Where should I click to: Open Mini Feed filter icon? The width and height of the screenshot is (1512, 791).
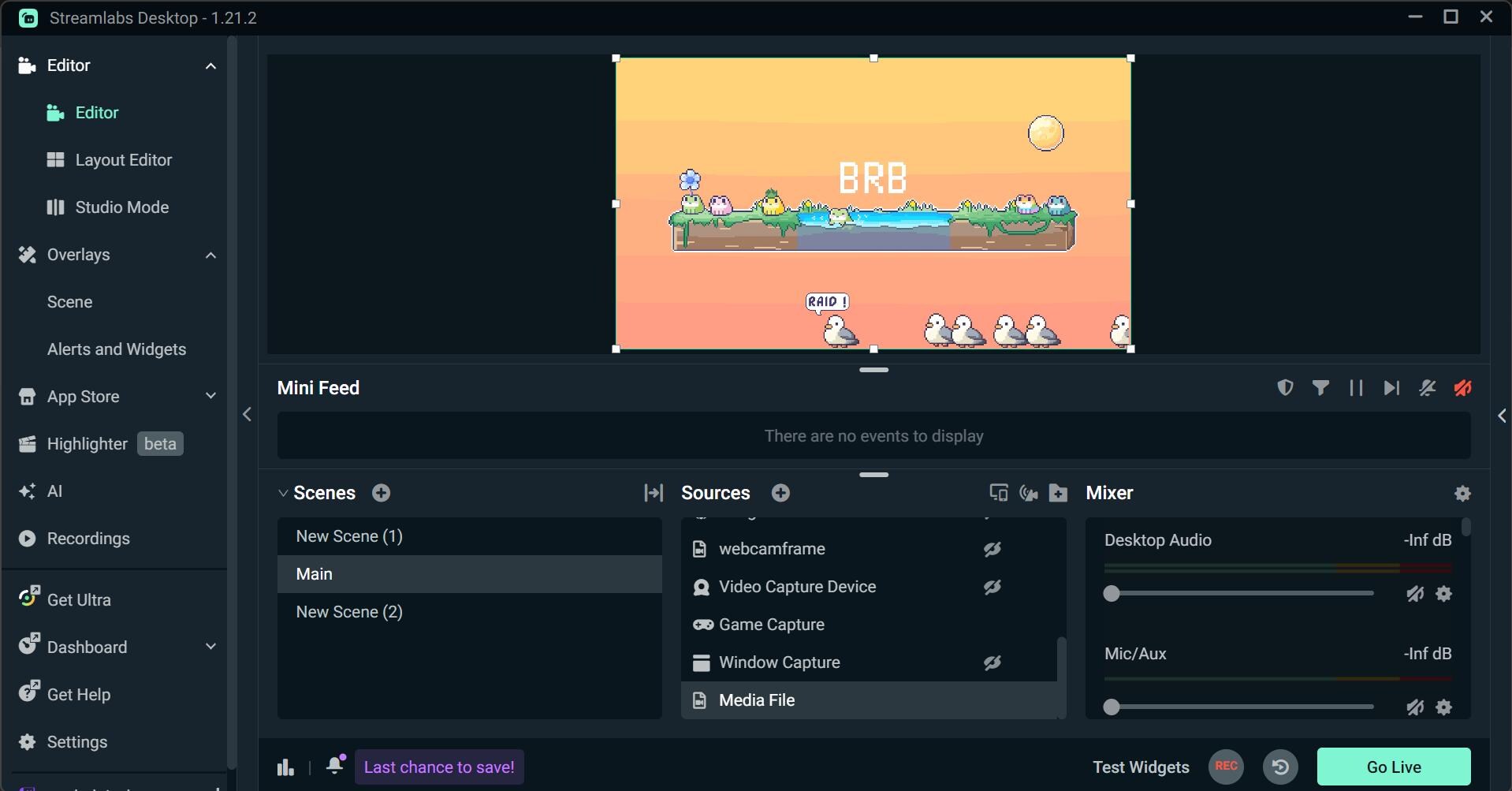coord(1320,387)
